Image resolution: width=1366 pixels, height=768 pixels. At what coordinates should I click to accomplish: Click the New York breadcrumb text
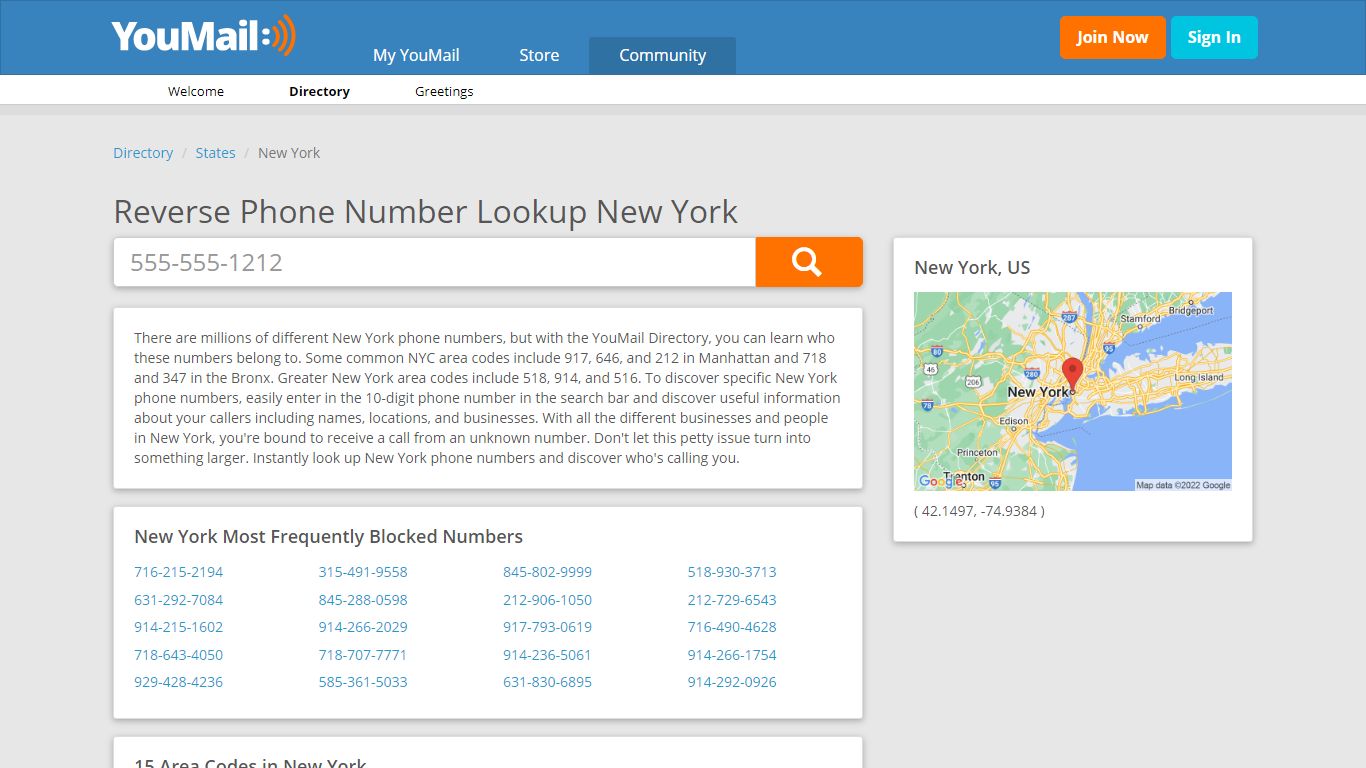289,153
